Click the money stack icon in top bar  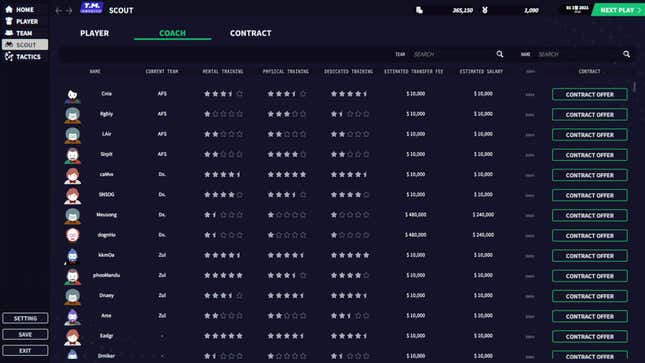[x=419, y=10]
